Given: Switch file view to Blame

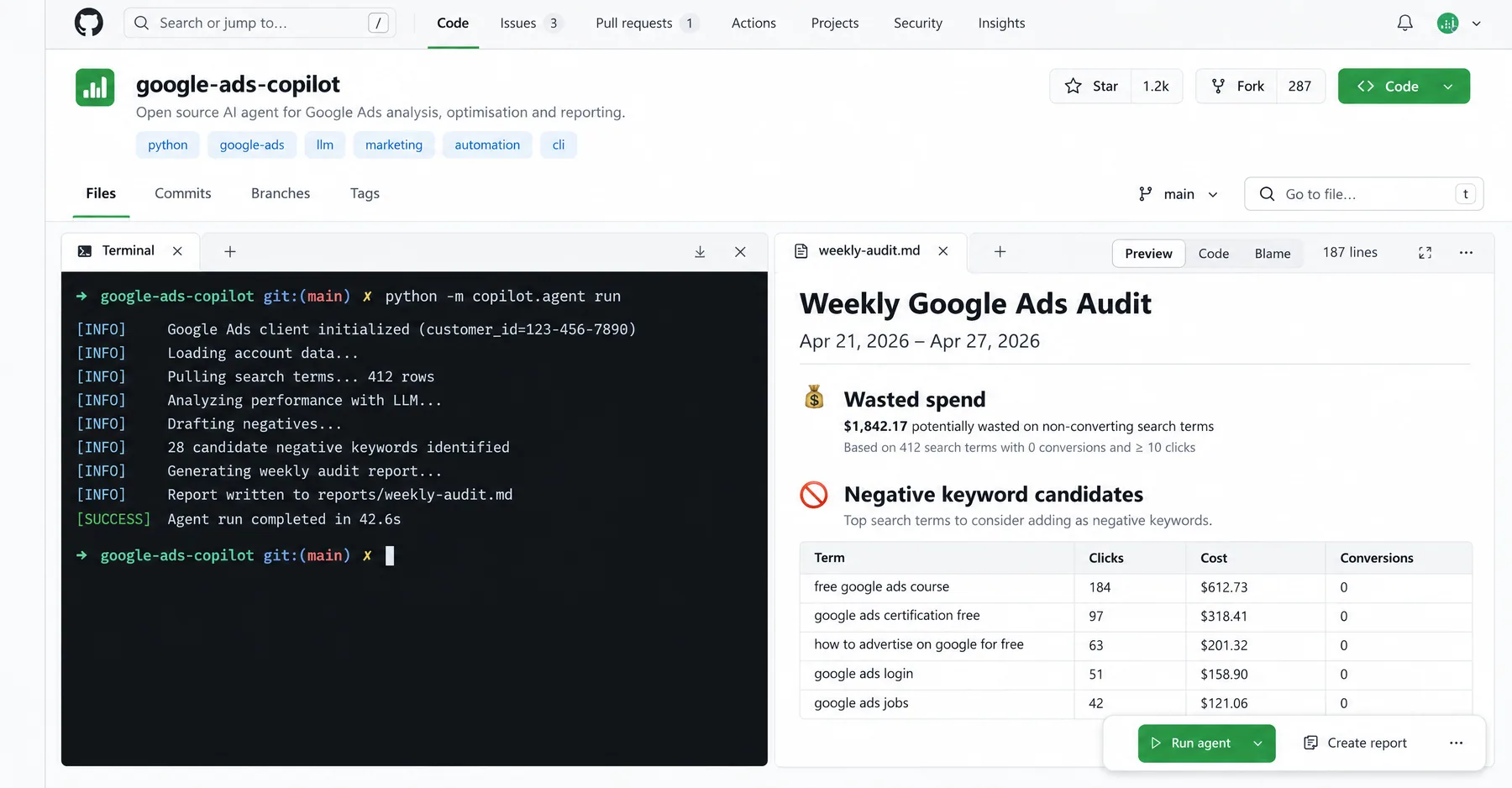Looking at the screenshot, I should pos(1273,254).
